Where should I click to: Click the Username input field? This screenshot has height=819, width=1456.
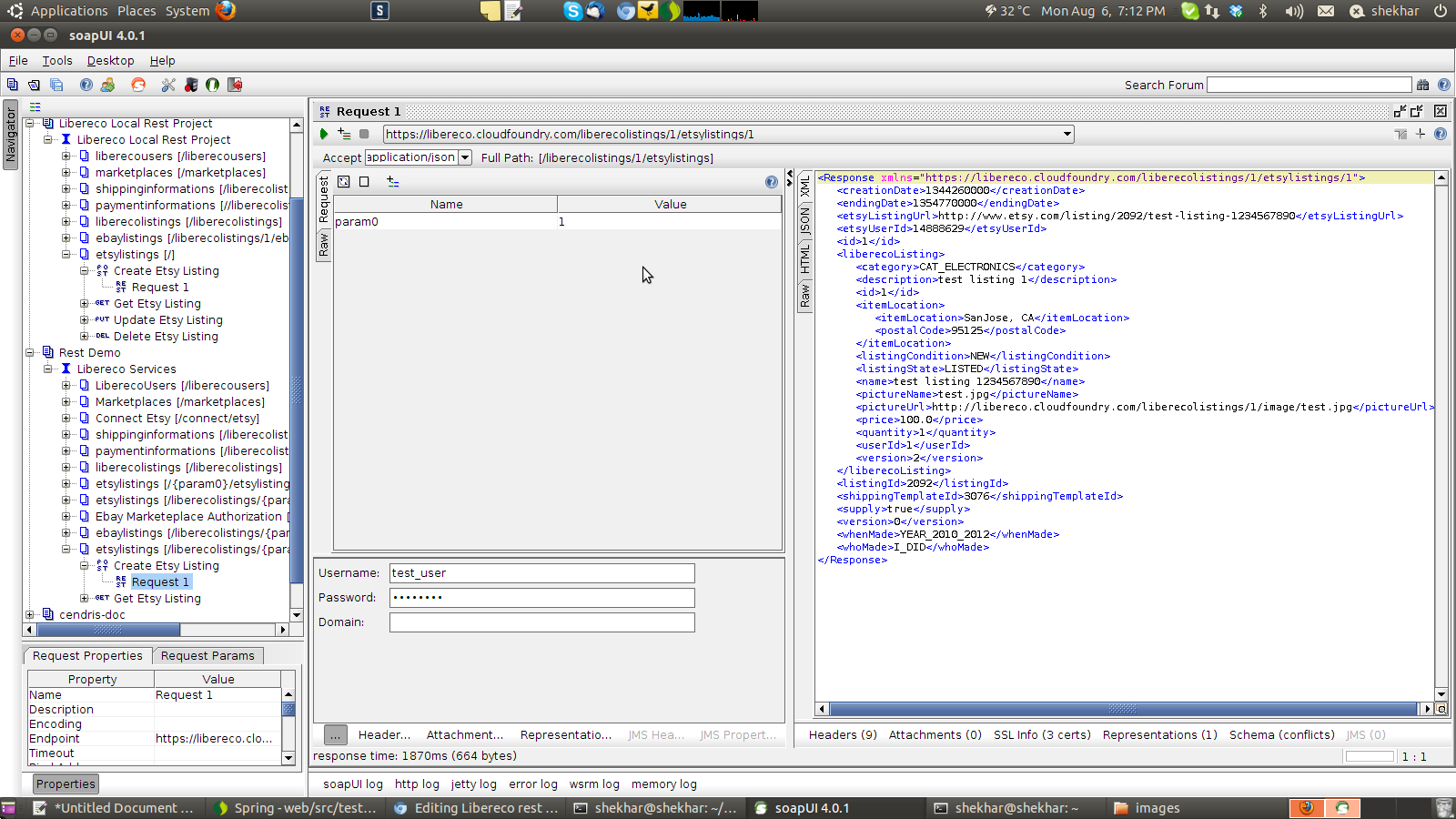coord(541,573)
